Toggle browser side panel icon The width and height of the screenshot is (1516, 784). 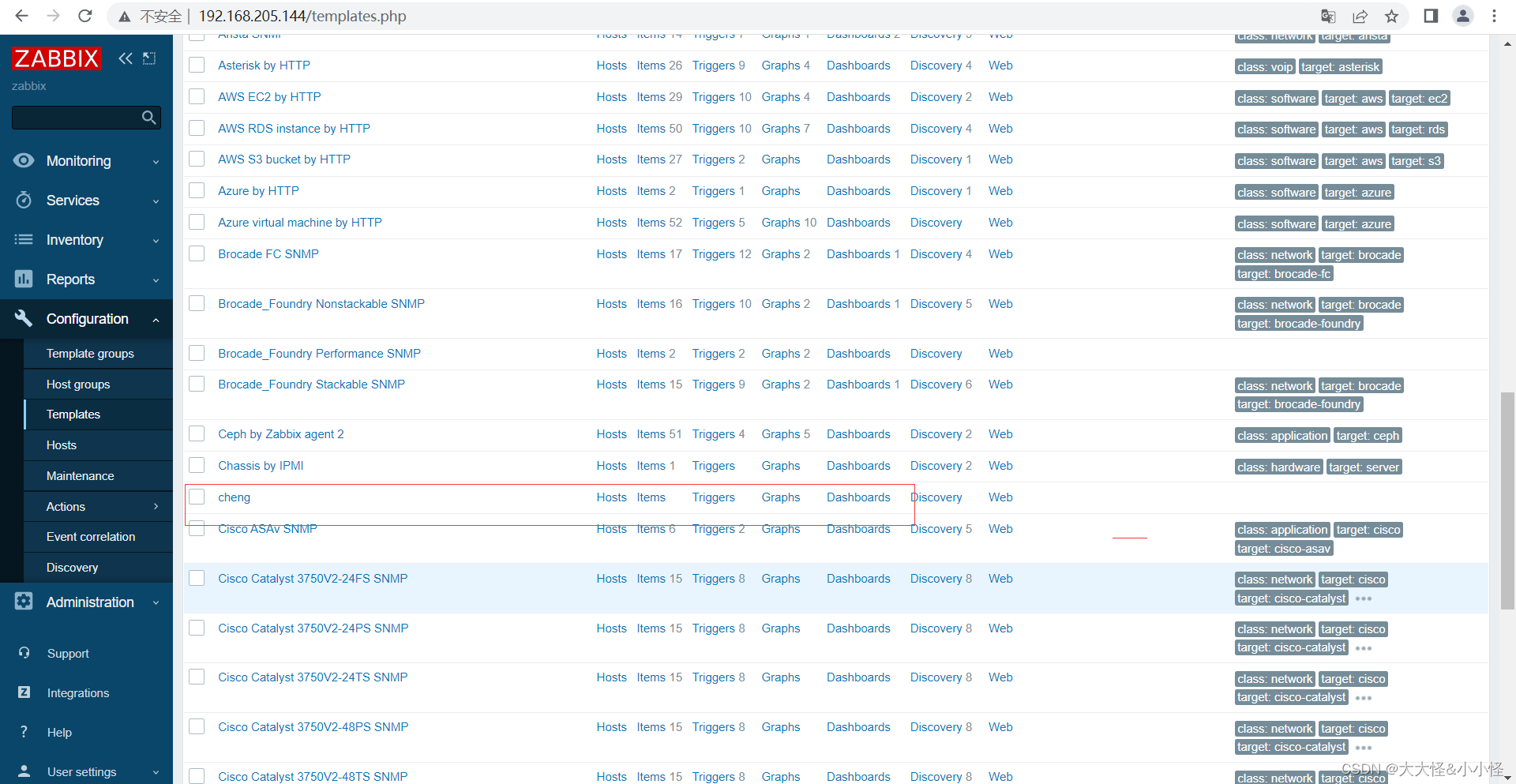click(1431, 16)
